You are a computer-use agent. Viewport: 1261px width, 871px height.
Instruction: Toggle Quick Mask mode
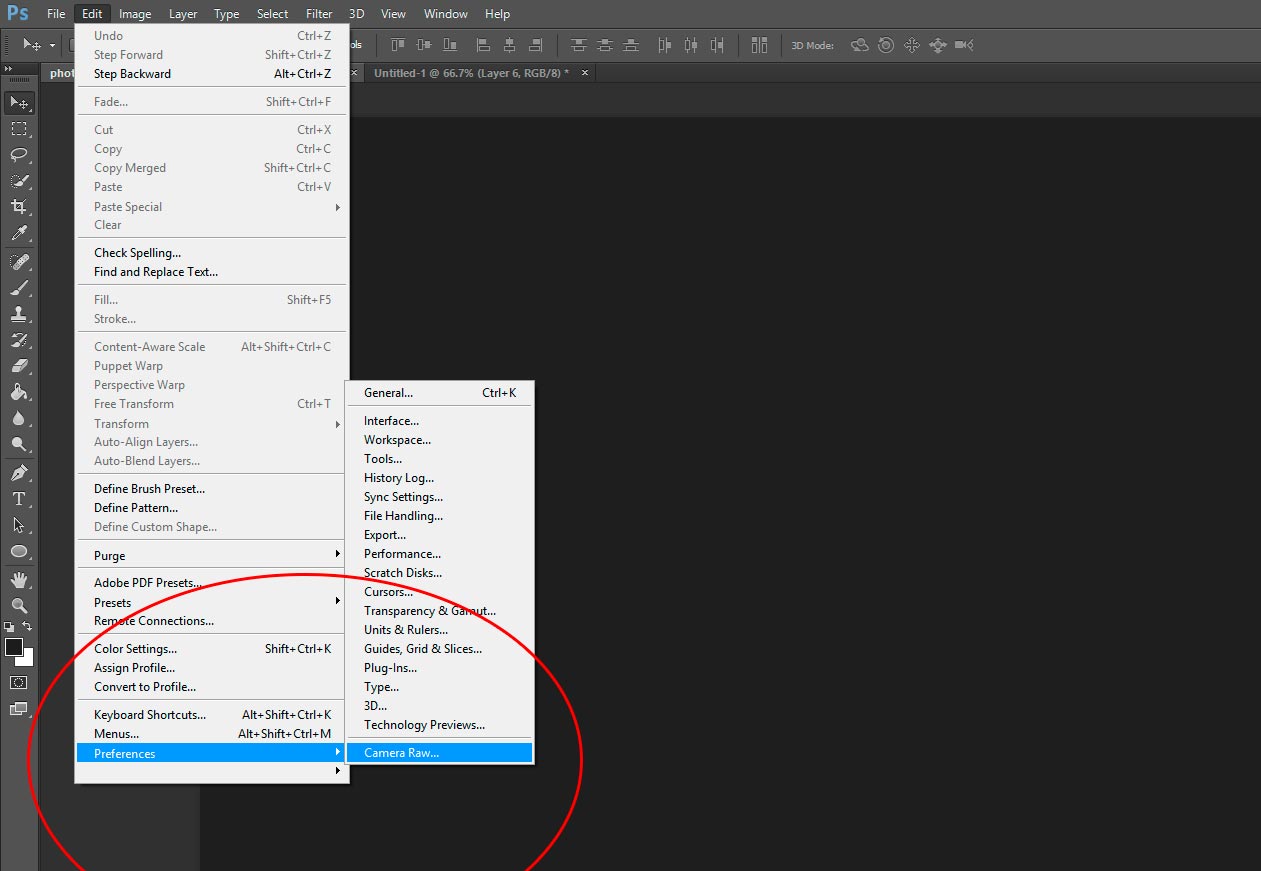click(19, 683)
